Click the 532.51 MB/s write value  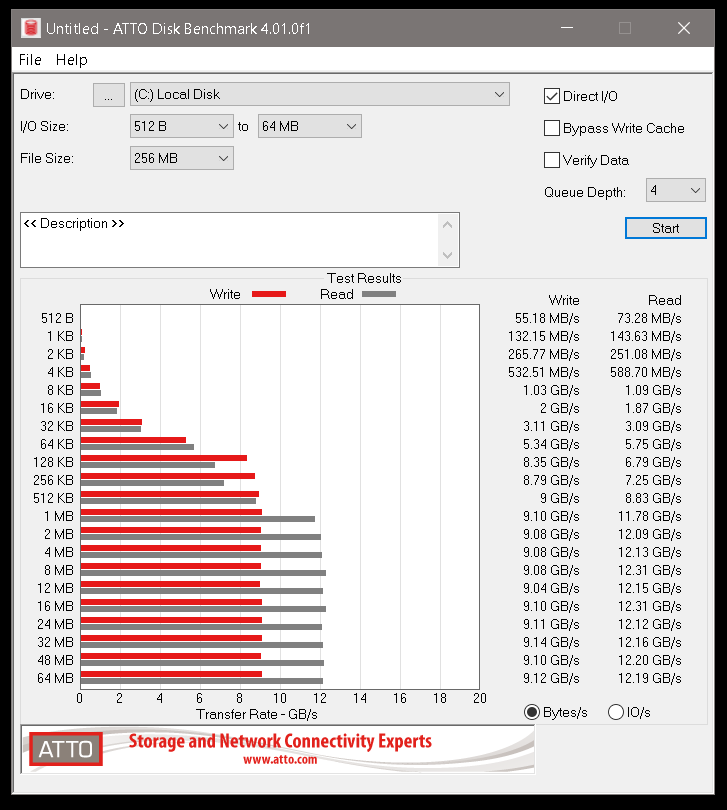(544, 373)
